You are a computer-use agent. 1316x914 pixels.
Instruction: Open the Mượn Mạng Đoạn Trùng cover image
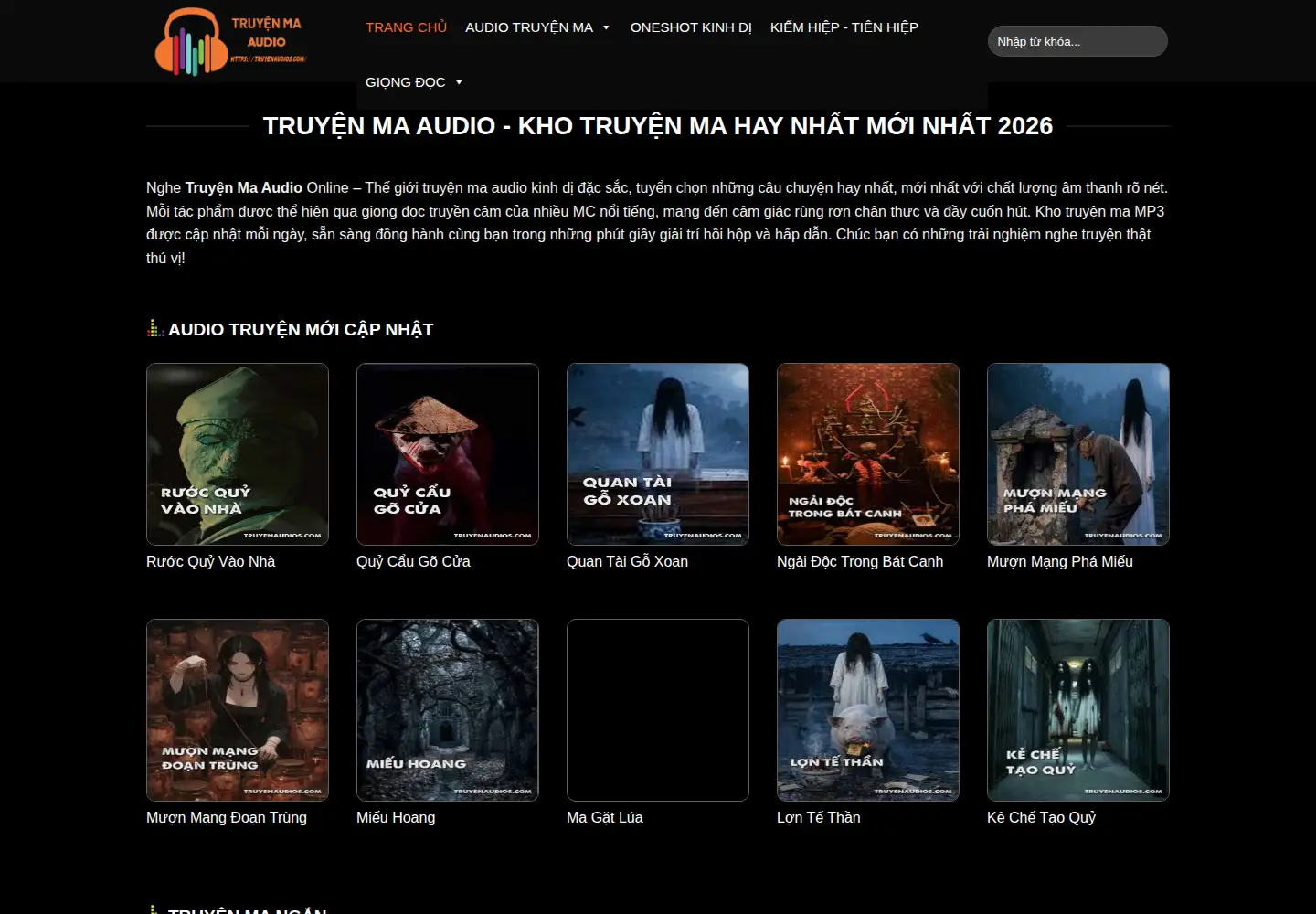point(238,710)
